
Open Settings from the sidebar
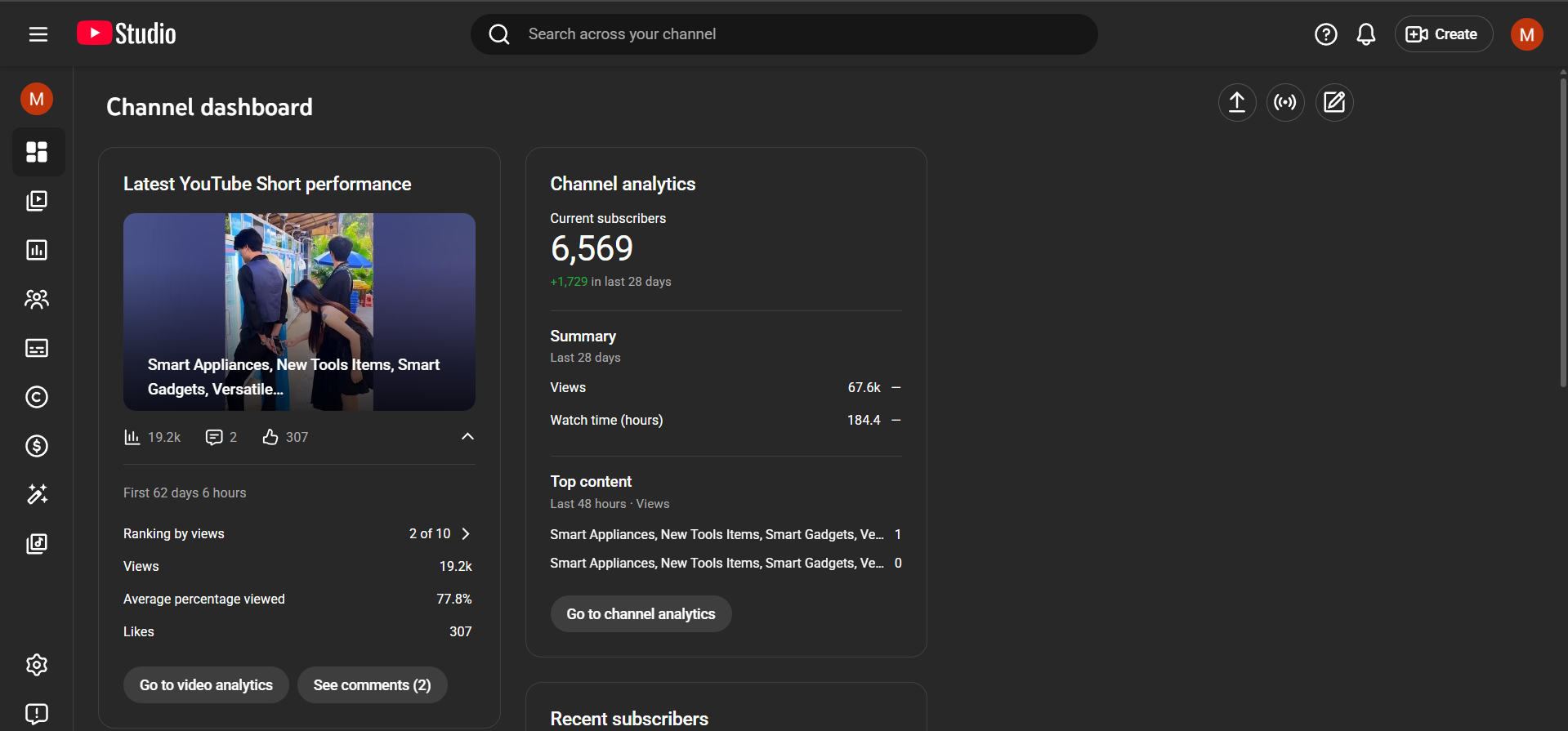point(37,665)
